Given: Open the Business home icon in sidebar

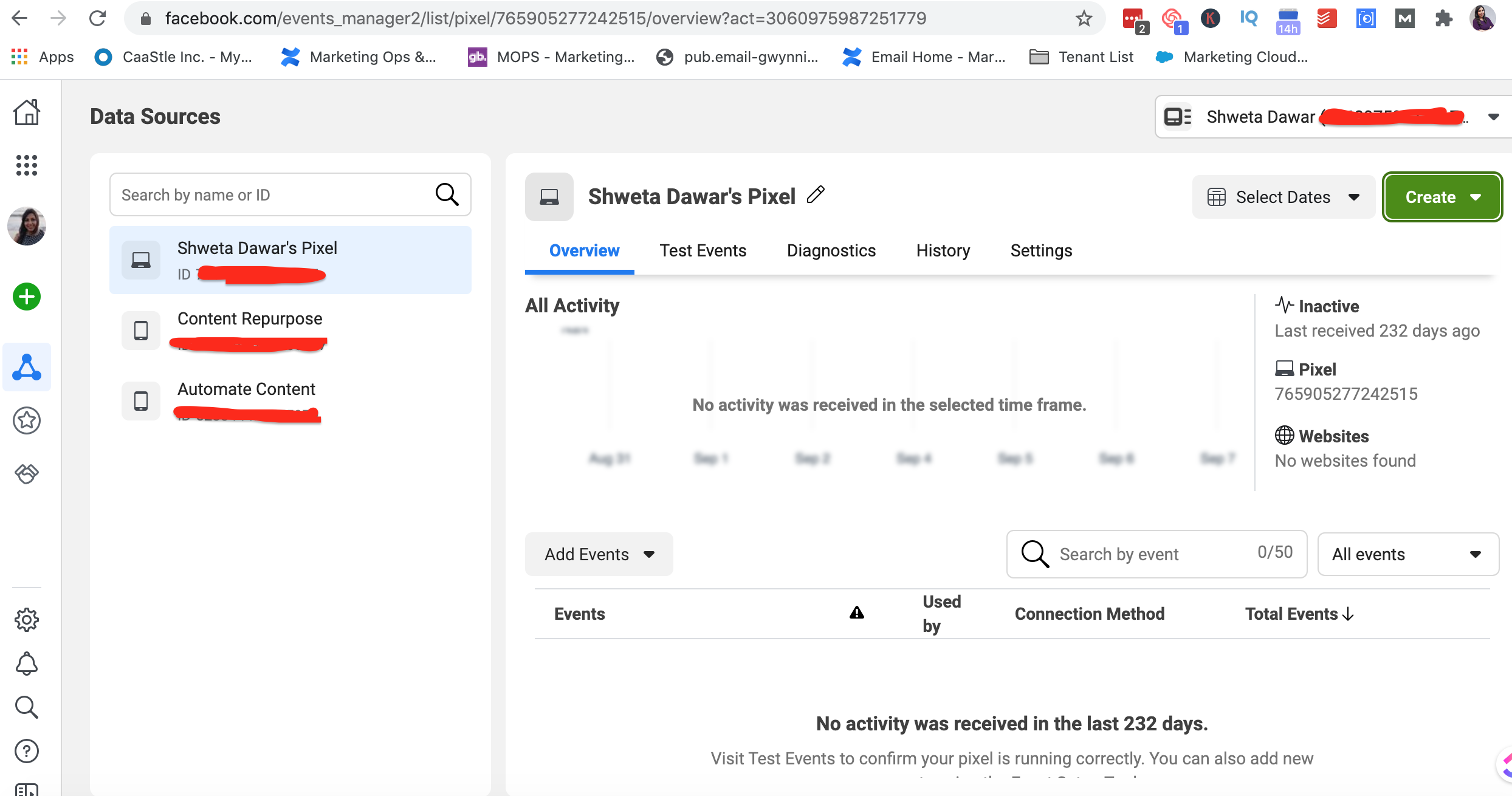Looking at the screenshot, I should [x=27, y=112].
